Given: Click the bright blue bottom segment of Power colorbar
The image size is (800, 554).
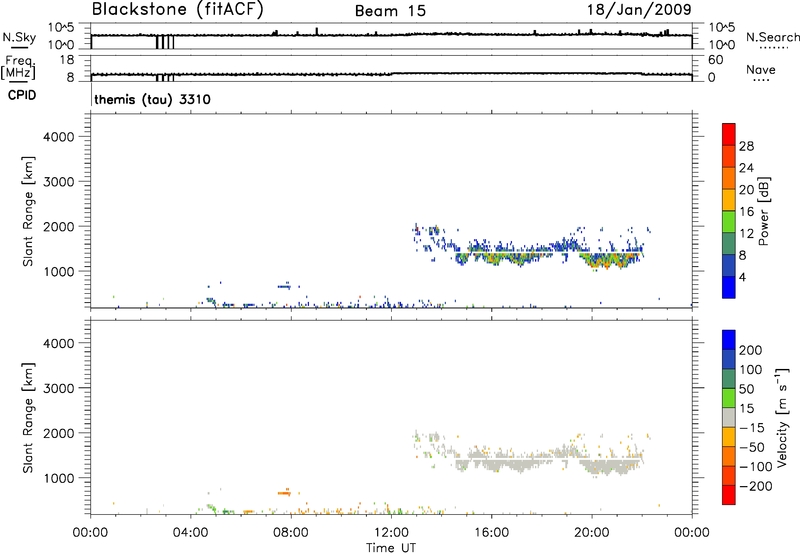Looking at the screenshot, I should [729, 287].
